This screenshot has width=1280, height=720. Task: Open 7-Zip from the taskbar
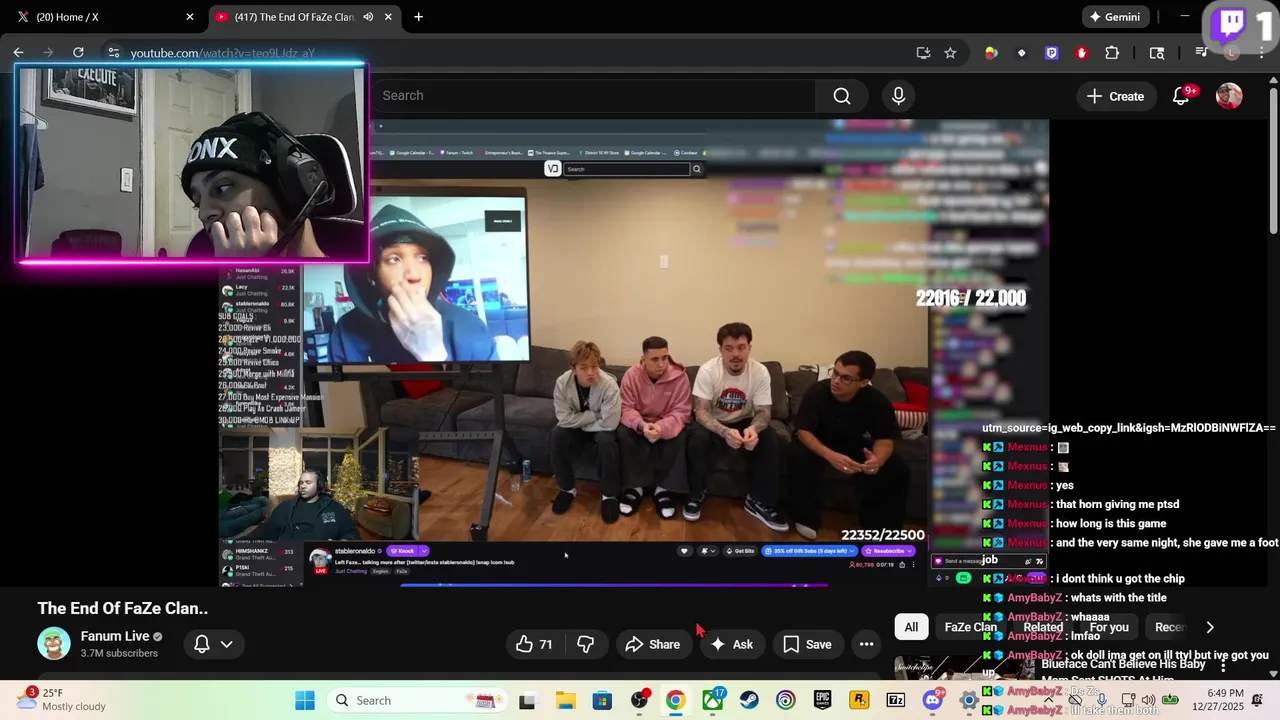(x=896, y=701)
